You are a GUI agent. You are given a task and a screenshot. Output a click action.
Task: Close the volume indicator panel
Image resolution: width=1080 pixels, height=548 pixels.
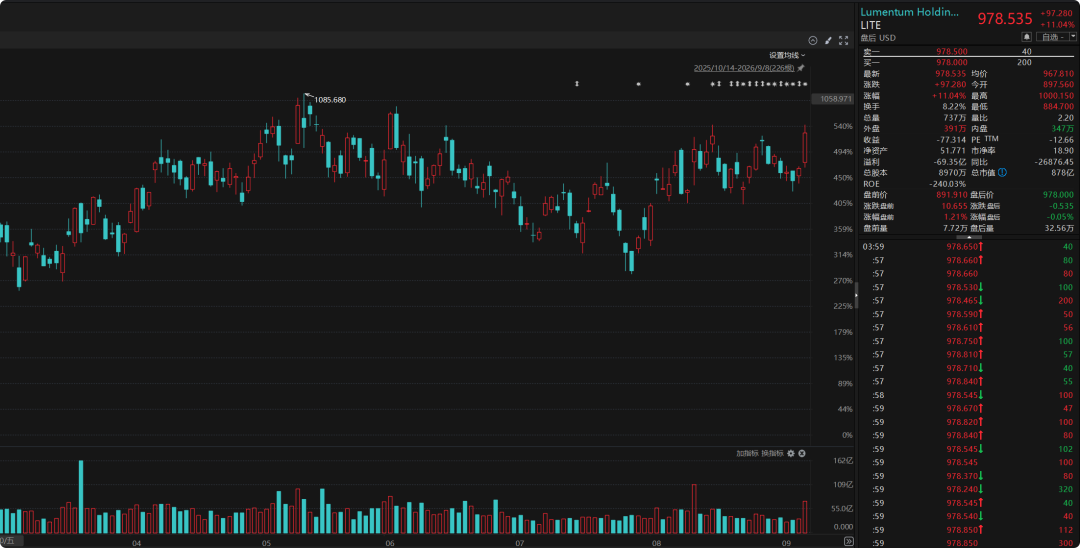(802, 454)
